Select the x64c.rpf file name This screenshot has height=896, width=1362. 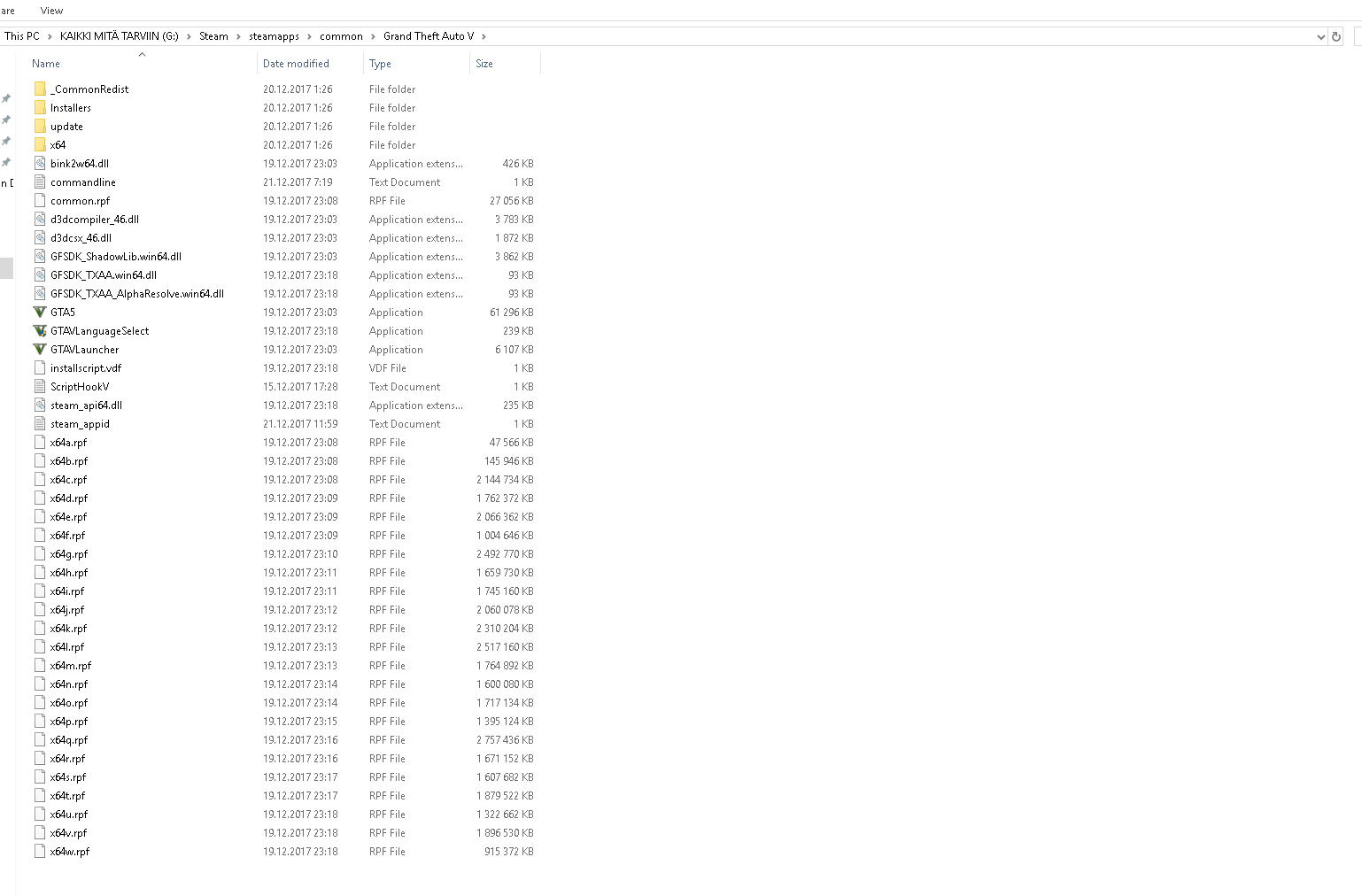pyautogui.click(x=69, y=480)
